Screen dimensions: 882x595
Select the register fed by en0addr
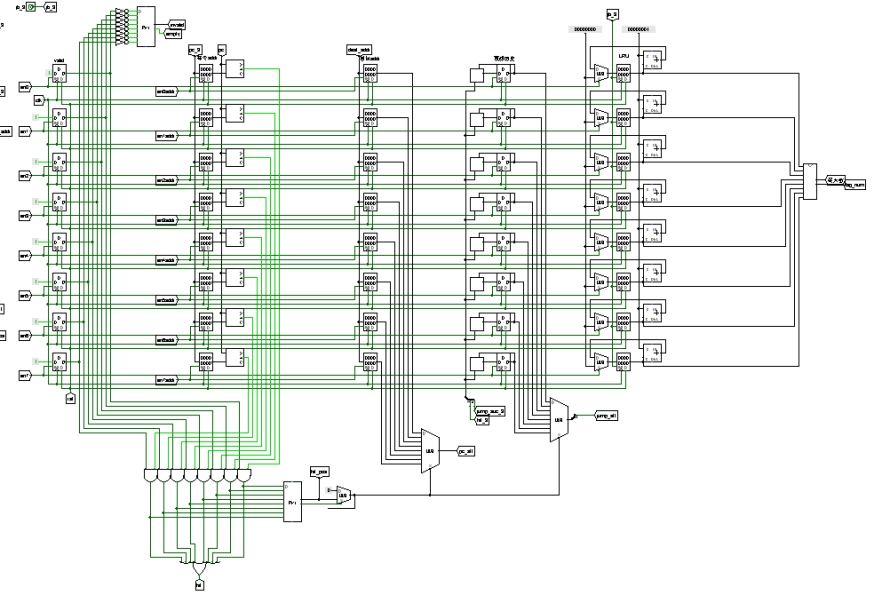tap(206, 74)
